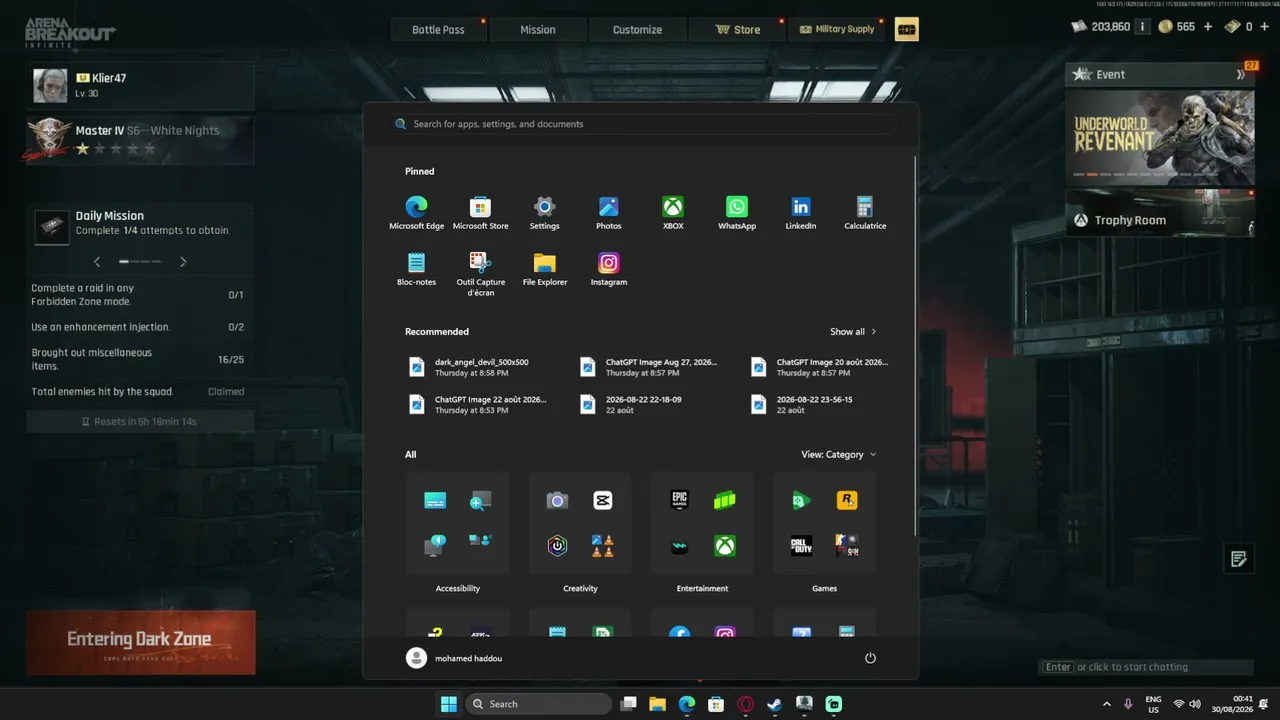
Task: Open the pinned LinkedIn app
Action: point(801,212)
